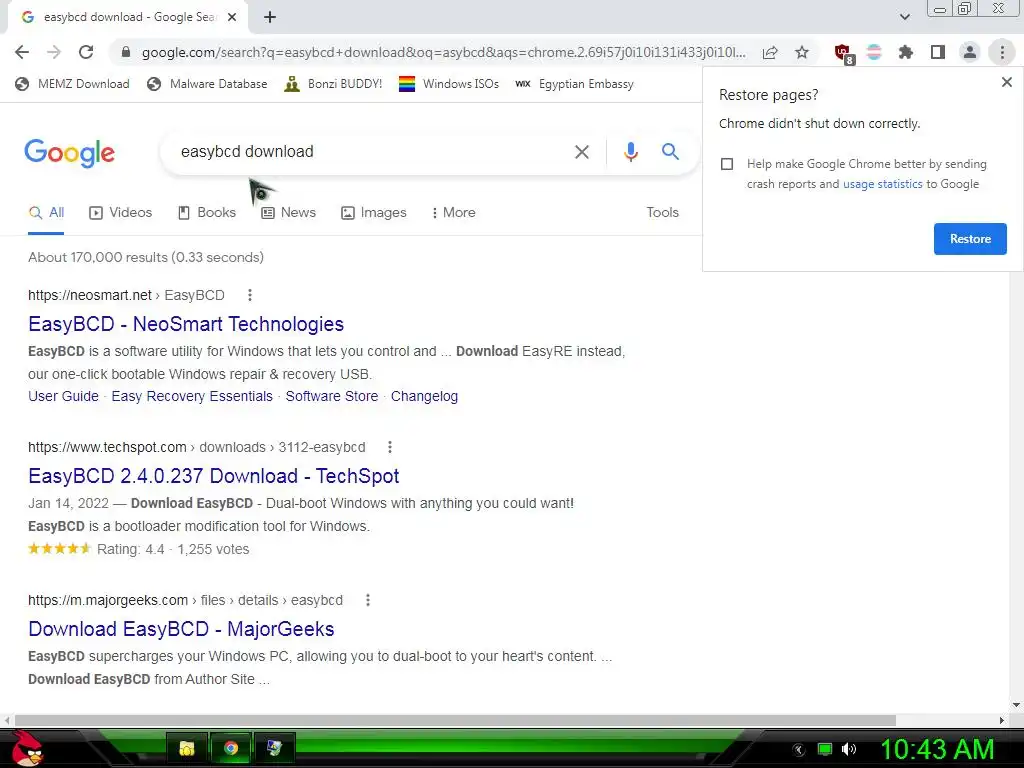Open the User Guide sitelink
Screen dimensions: 1024x768
click(63, 396)
